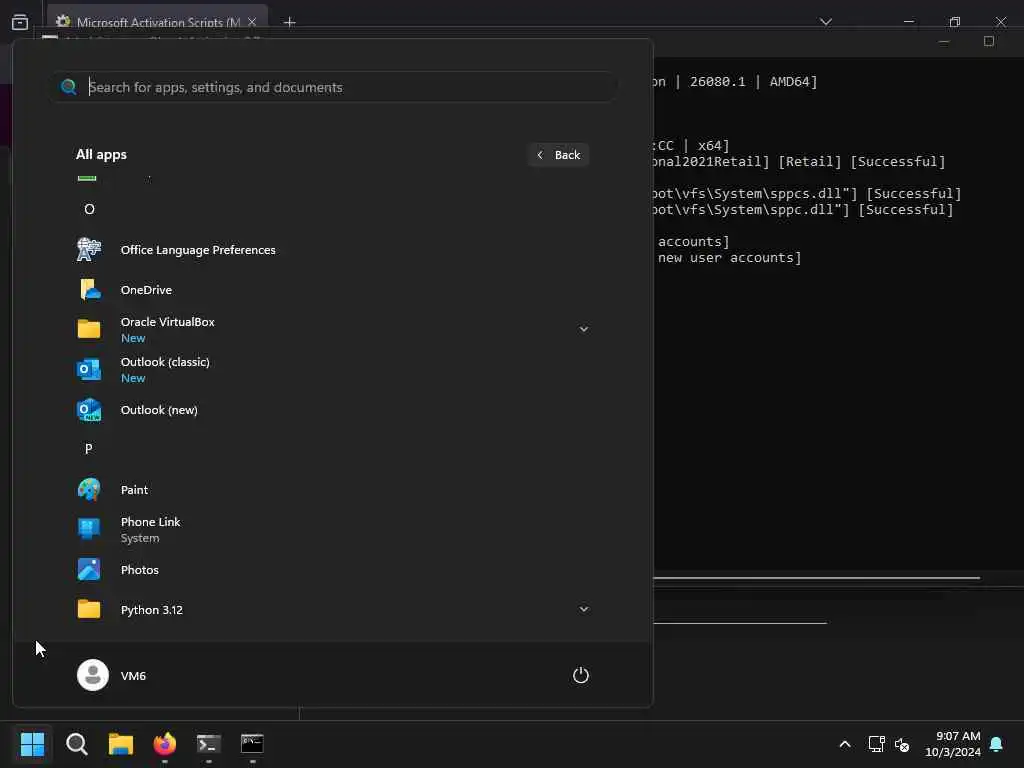Jump to letter P section header
Screen dimensions: 1024x768
point(89,449)
